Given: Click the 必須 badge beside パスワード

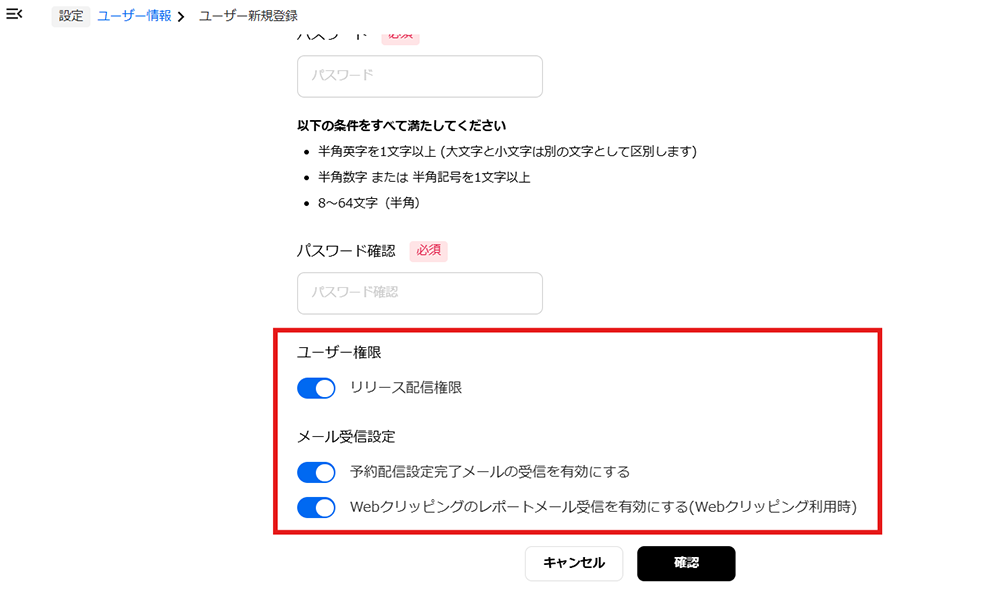Looking at the screenshot, I should coord(400,33).
